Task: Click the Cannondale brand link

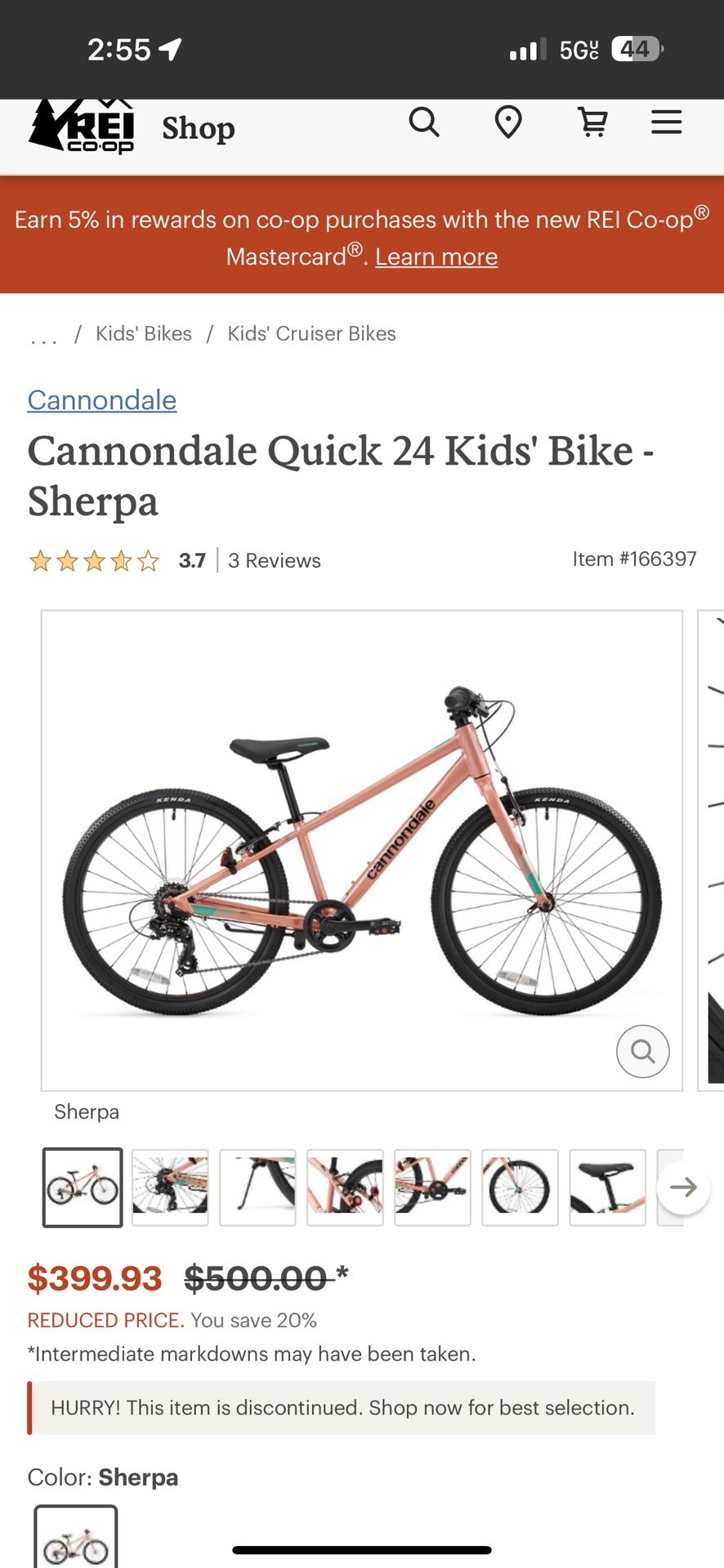Action: (x=102, y=400)
